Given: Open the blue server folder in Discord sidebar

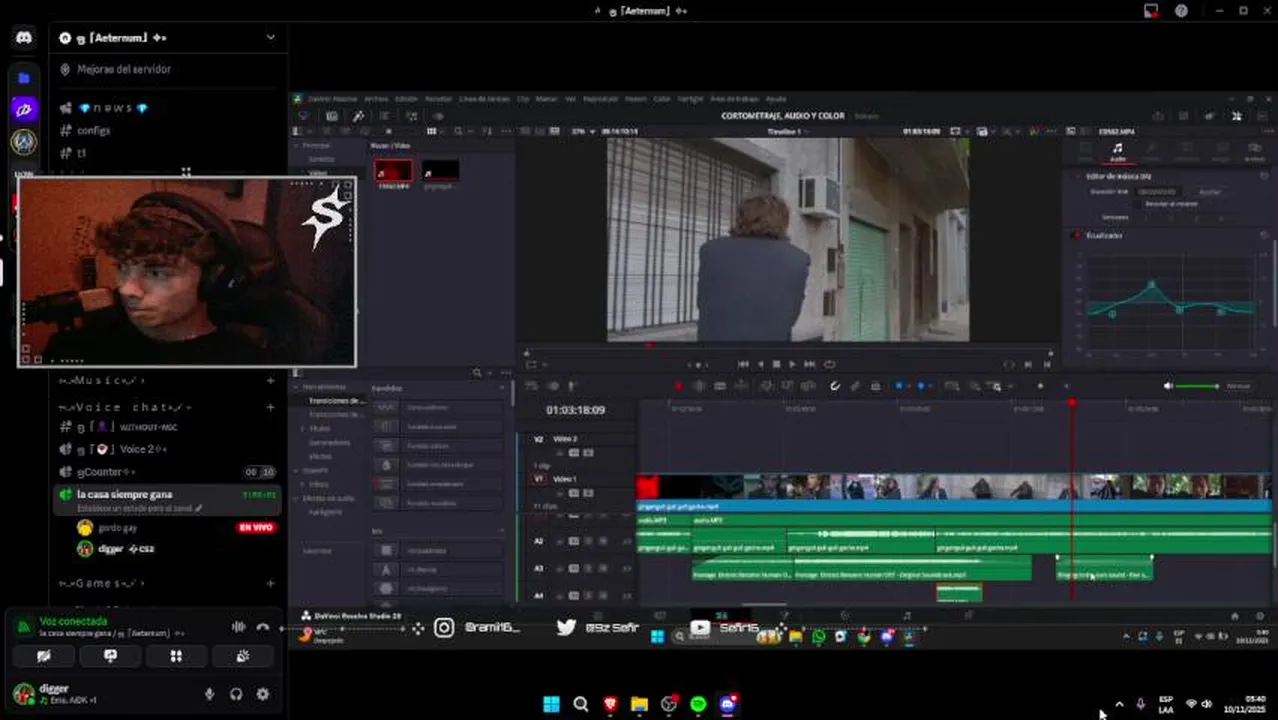Looking at the screenshot, I should click(x=24, y=77).
